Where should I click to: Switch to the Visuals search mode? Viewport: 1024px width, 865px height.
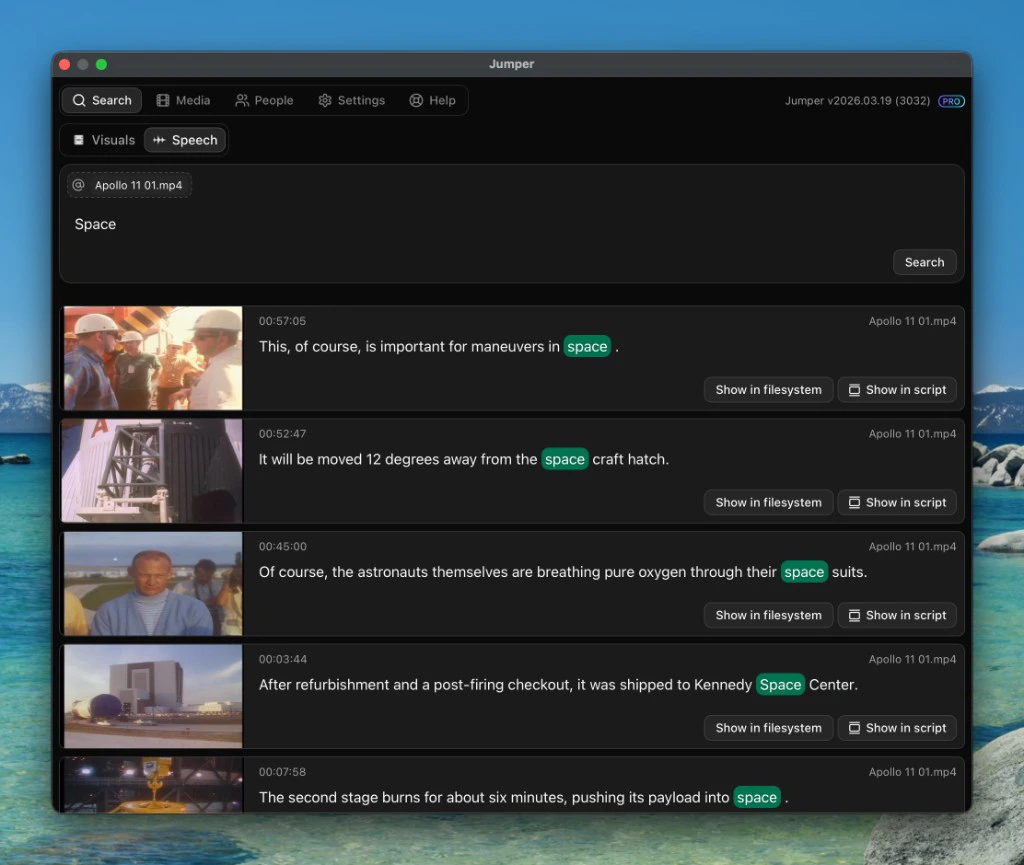click(x=102, y=140)
